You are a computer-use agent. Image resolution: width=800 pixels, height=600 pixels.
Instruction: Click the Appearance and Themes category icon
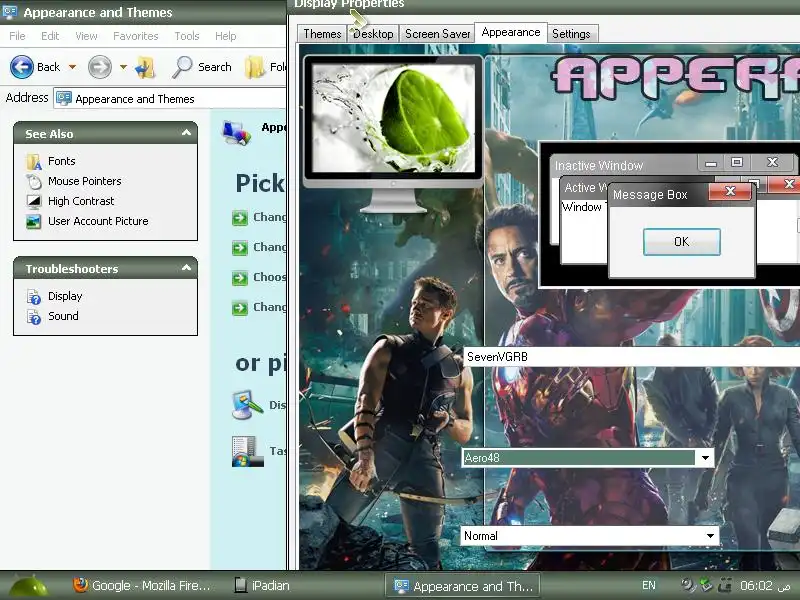(237, 133)
